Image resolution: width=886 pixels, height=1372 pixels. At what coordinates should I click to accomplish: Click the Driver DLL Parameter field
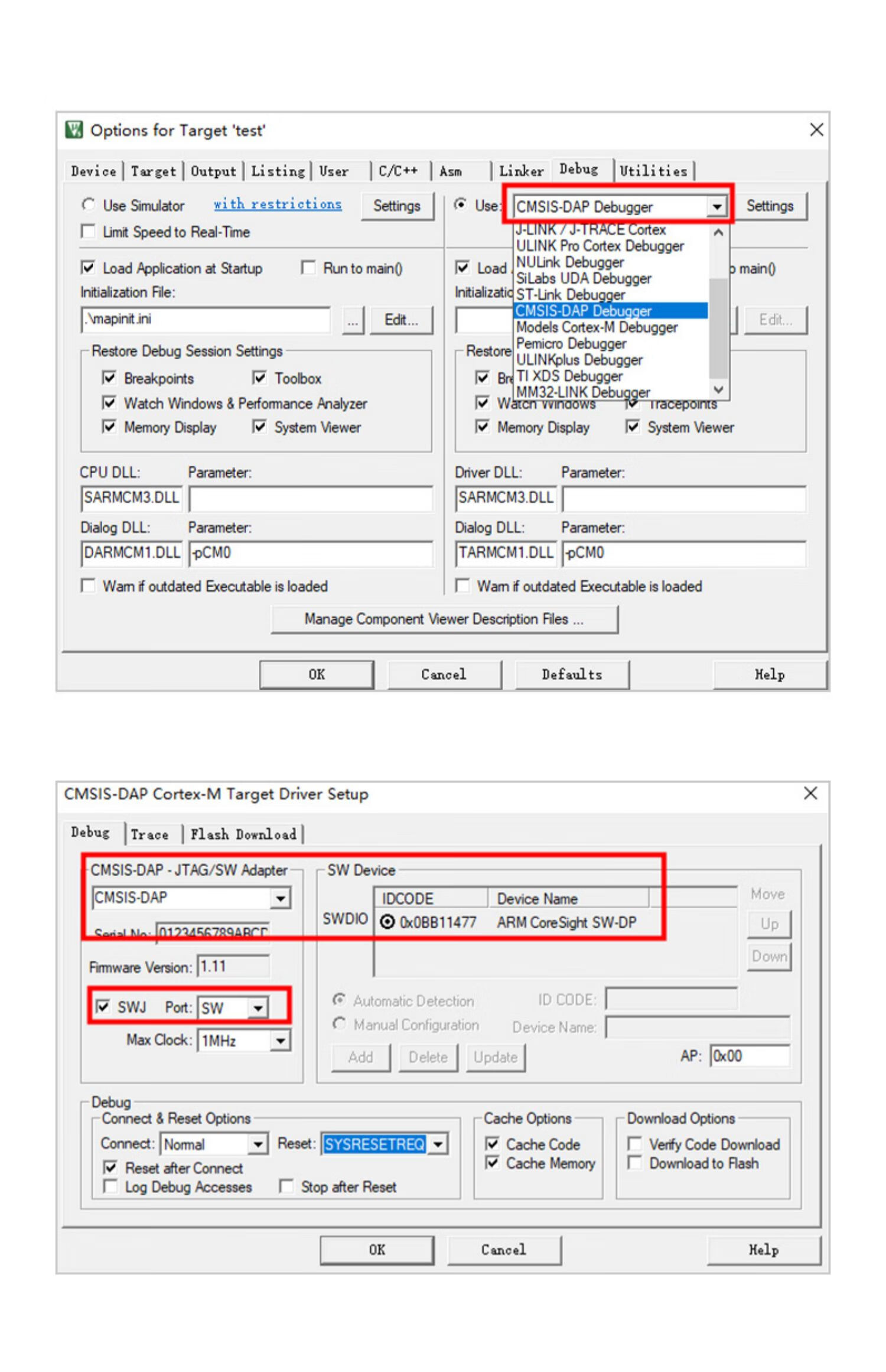point(684,499)
